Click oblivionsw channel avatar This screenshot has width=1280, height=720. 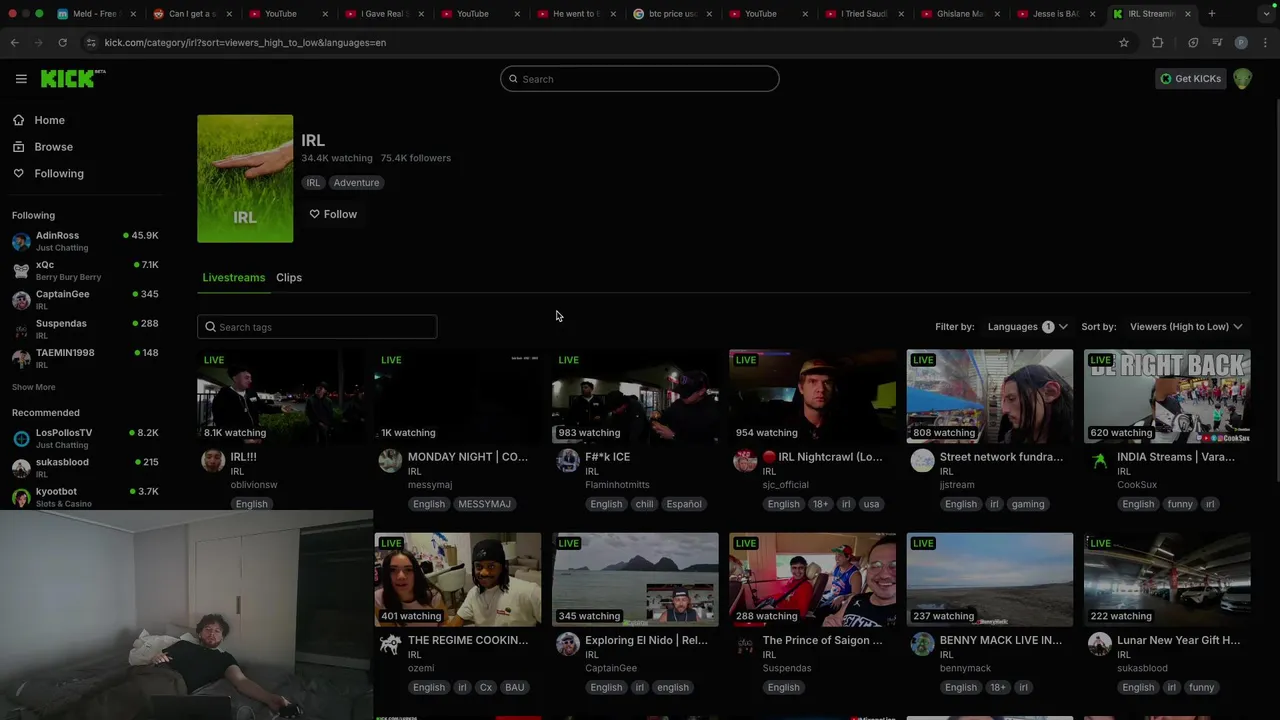coord(213,460)
